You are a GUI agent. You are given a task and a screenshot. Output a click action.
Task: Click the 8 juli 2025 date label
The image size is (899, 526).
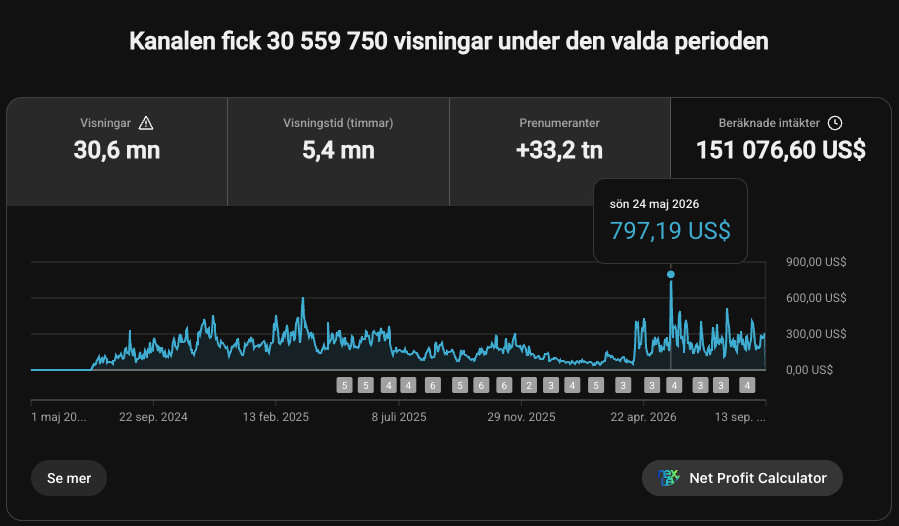click(x=398, y=417)
